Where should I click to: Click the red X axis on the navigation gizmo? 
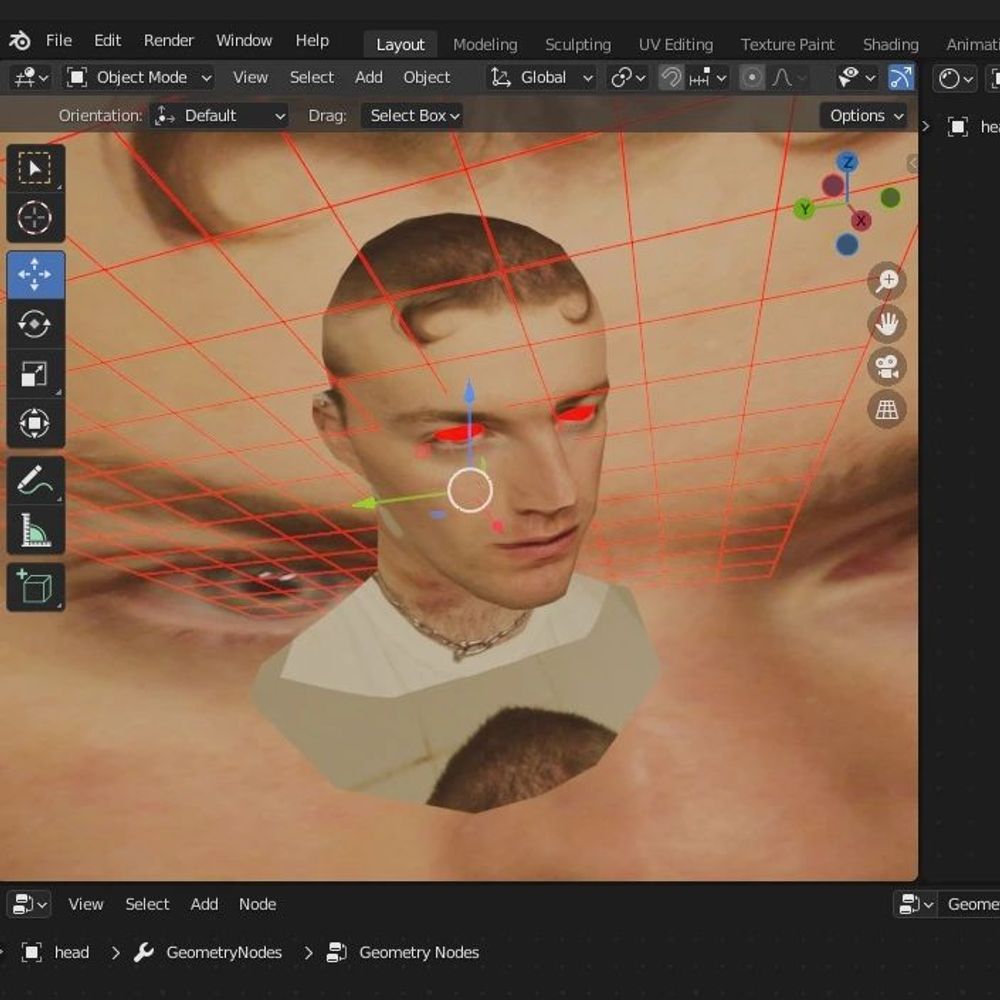[861, 221]
